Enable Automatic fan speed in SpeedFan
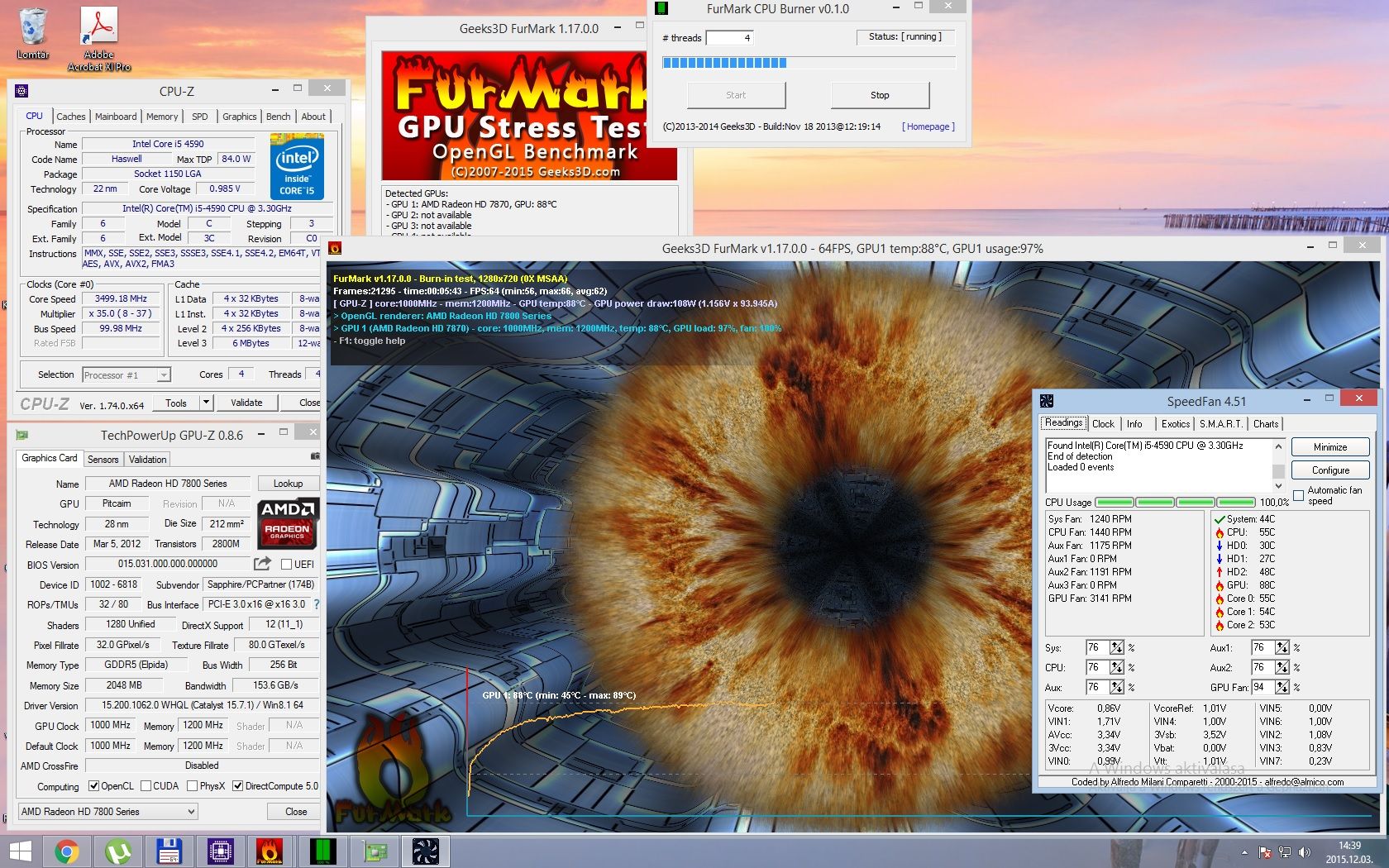This screenshot has width=1389, height=868. pos(1298,496)
